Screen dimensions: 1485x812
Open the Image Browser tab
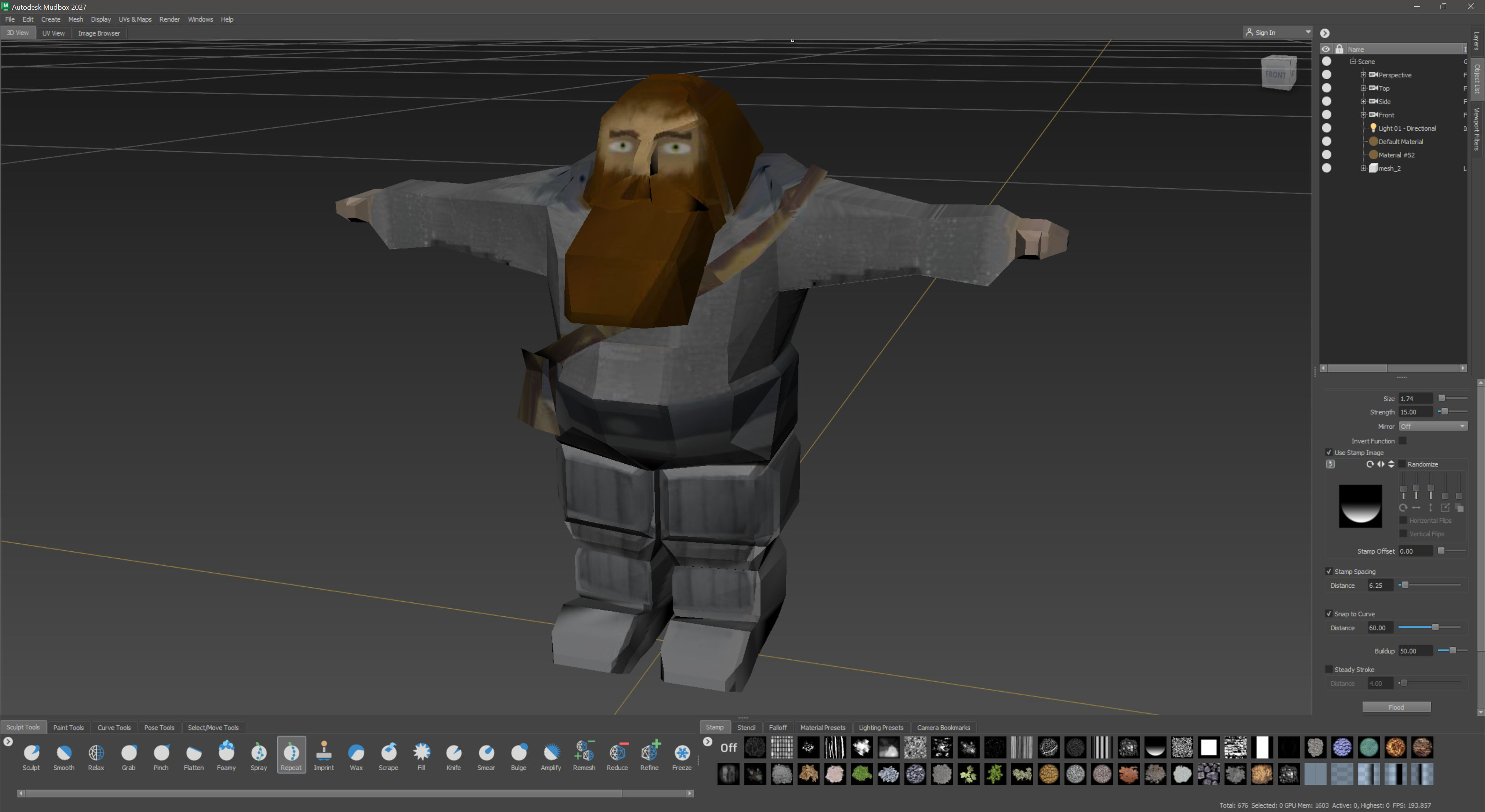pos(99,33)
